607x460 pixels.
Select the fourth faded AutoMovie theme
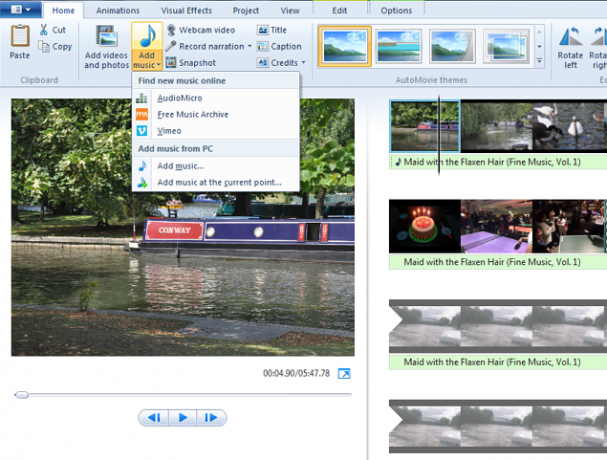click(x=506, y=46)
